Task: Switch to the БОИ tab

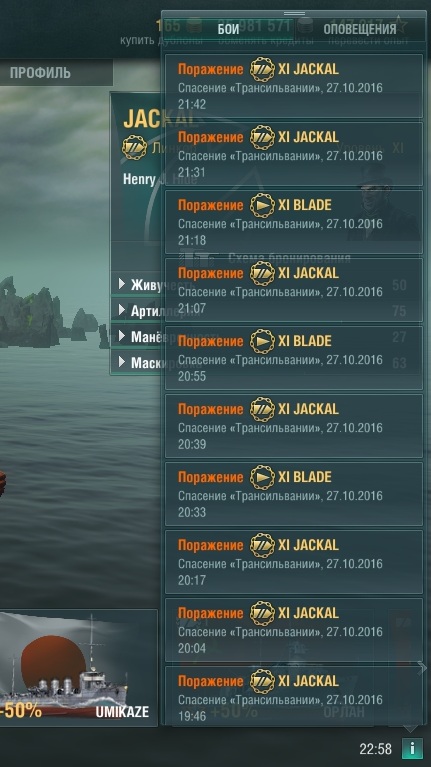Action: (228, 29)
